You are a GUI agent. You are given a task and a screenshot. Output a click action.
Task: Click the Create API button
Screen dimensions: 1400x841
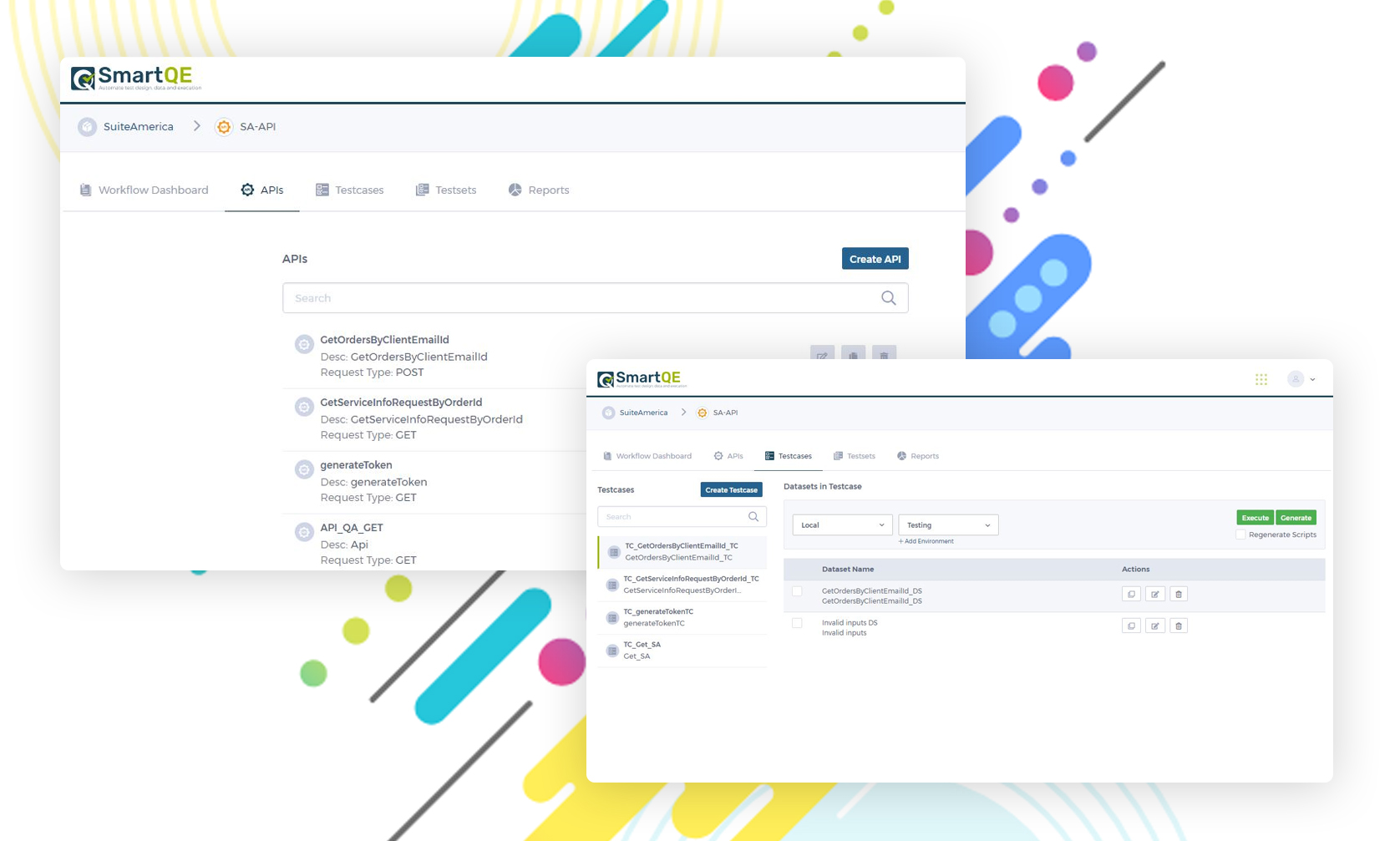click(875, 259)
